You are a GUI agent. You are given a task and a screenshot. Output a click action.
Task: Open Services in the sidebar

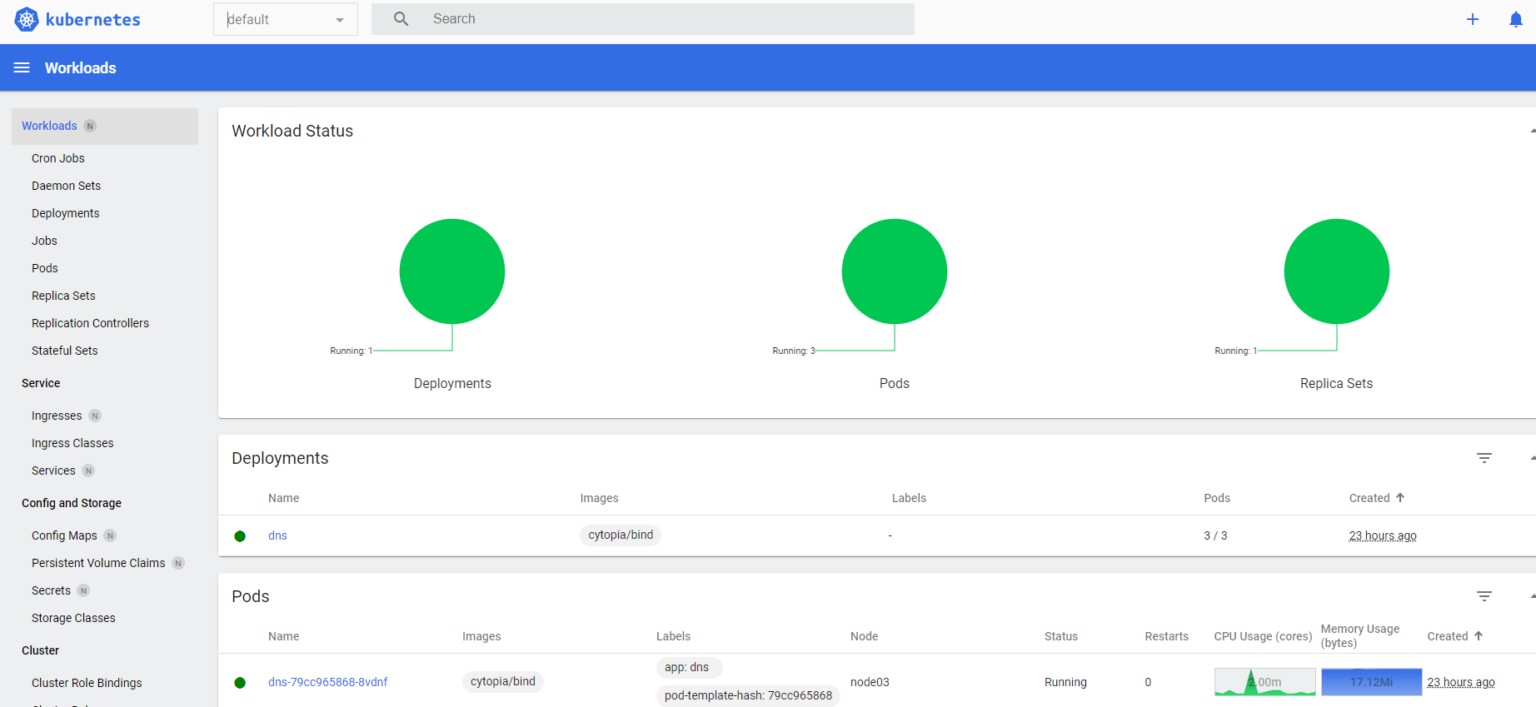click(53, 471)
